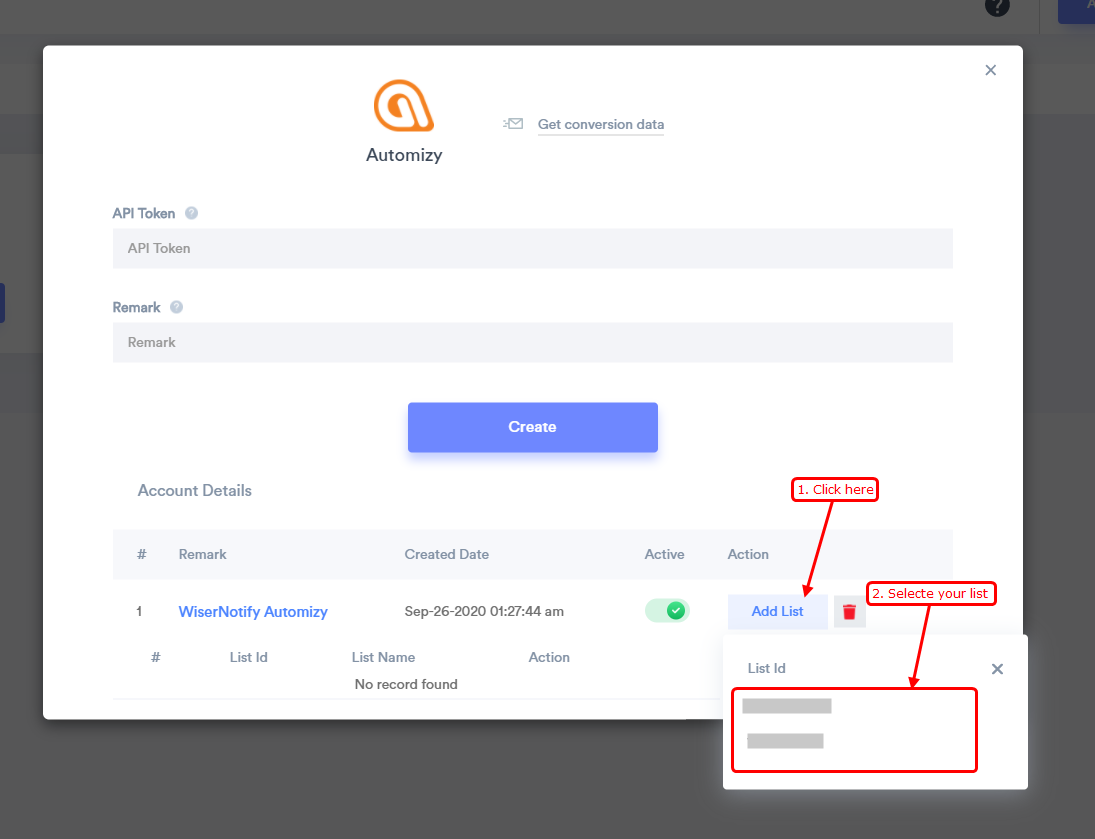
Task: Focus the API Token input field
Action: 532,248
